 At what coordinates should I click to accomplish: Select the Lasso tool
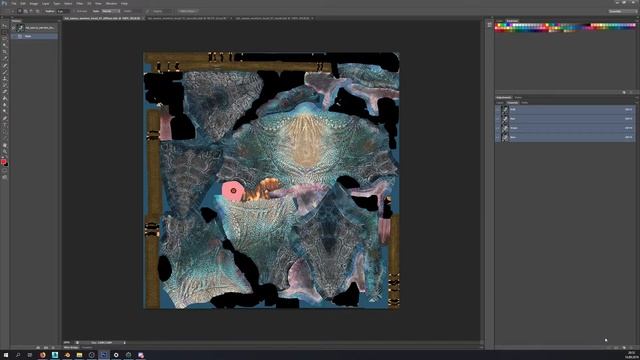pos(5,39)
